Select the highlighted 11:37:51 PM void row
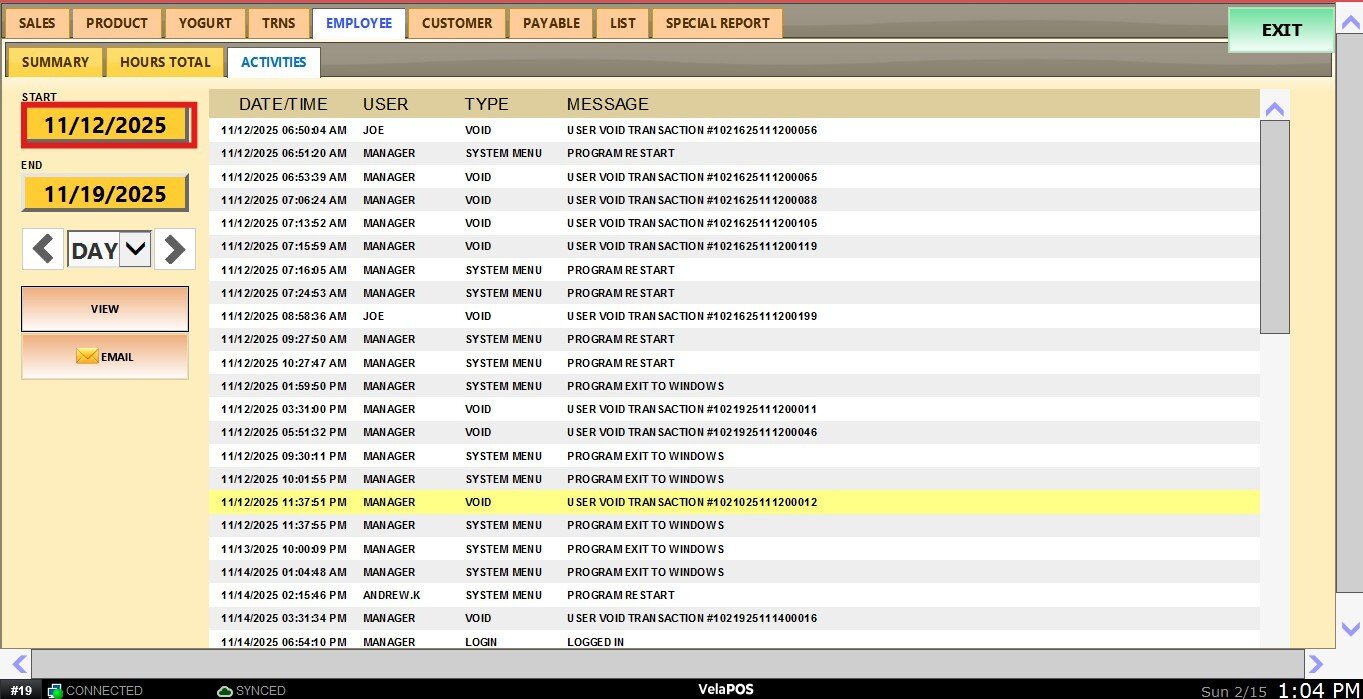The height and width of the screenshot is (699, 1363). (690, 502)
